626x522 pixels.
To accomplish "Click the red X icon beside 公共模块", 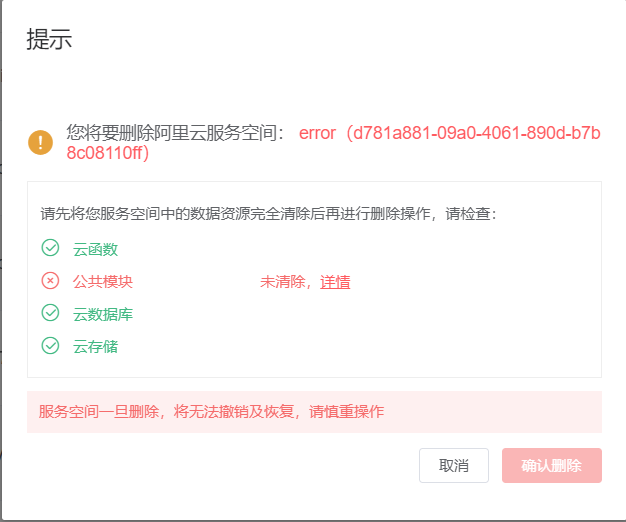I will pyautogui.click(x=50, y=281).
